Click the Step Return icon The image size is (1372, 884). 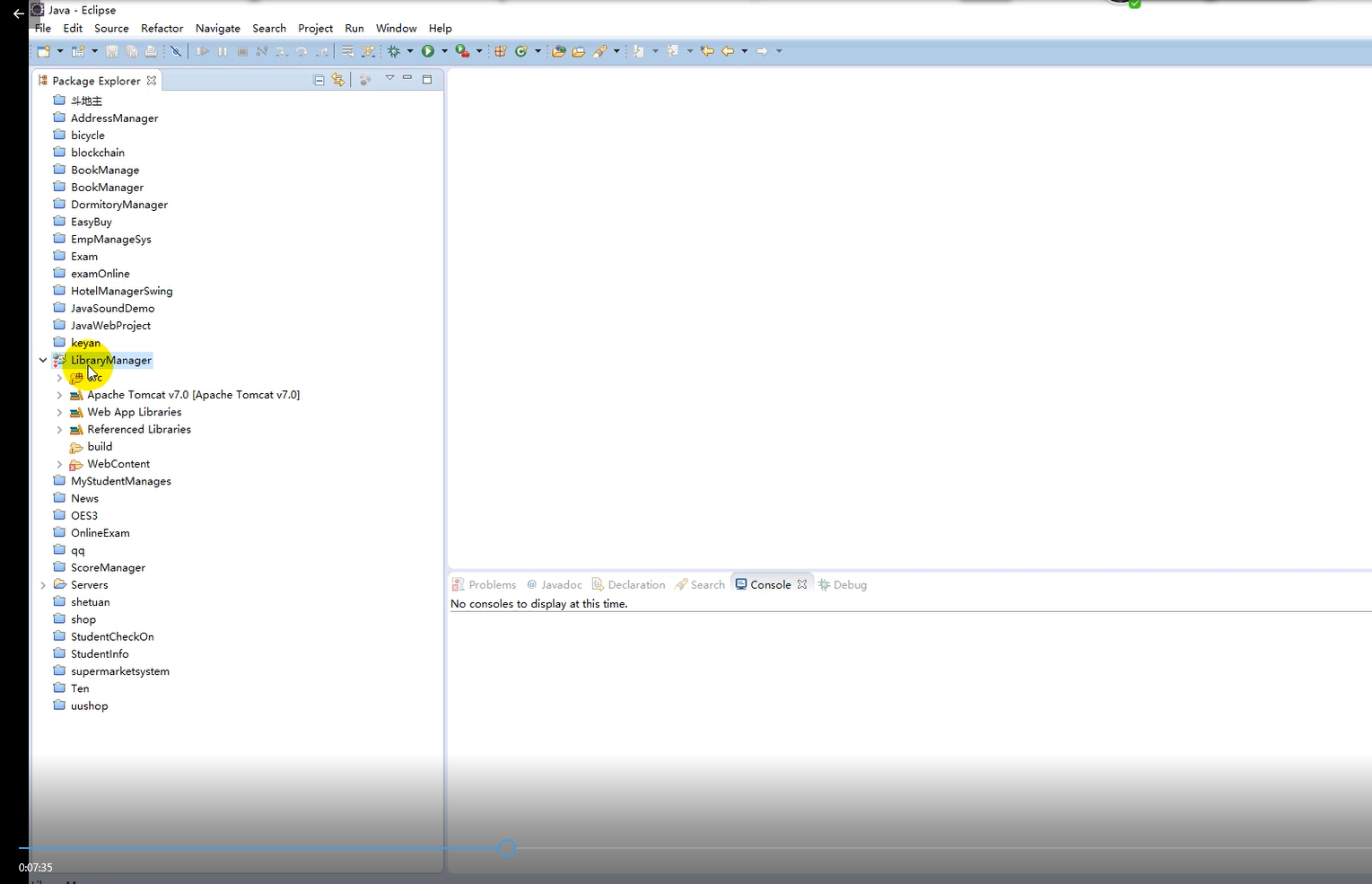click(322, 51)
